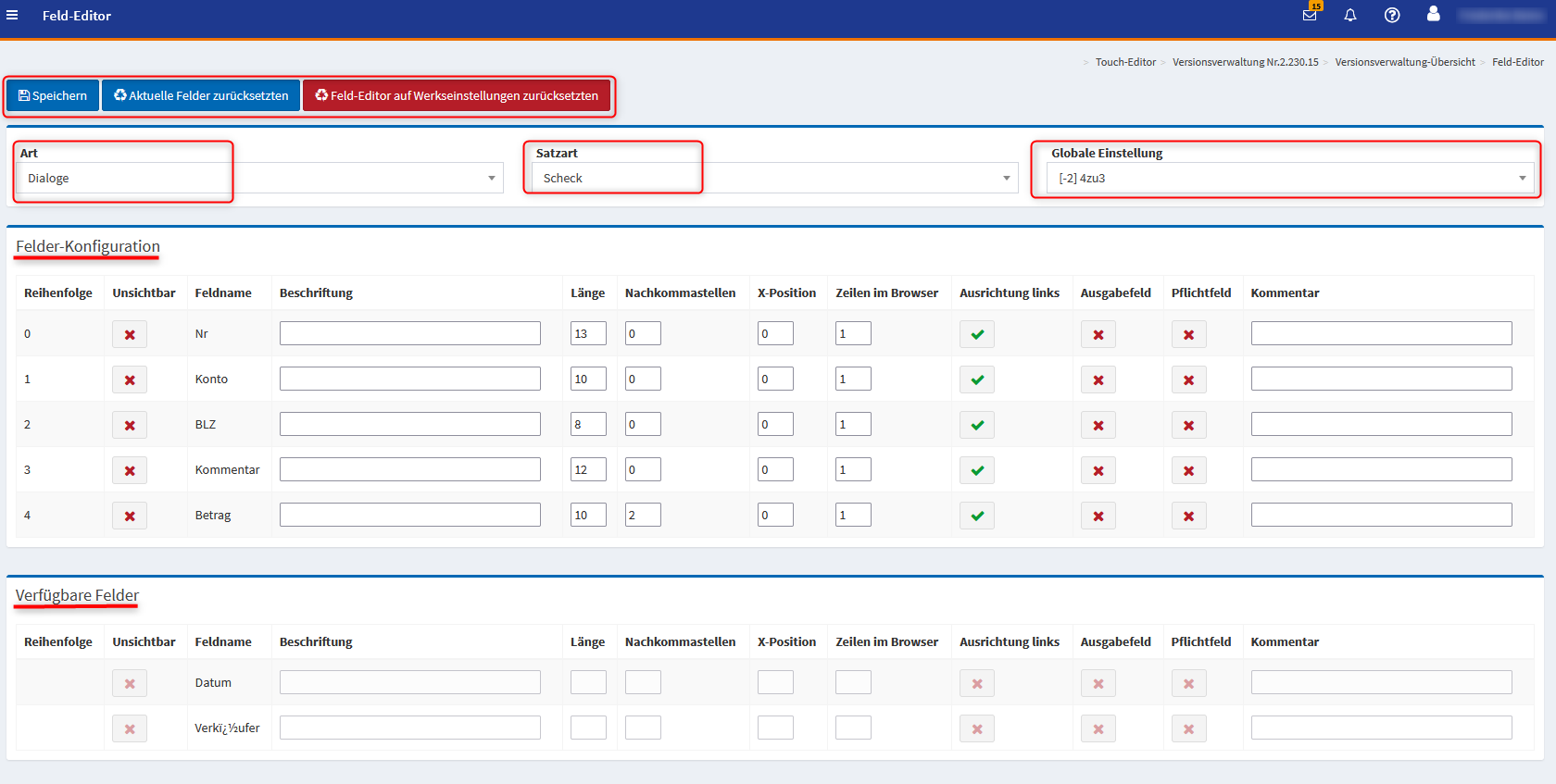Toggle Unsichtbar for the Datum field

coord(130,683)
